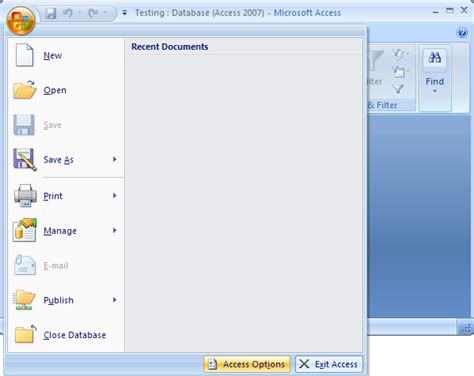Minimize the Microsoft Access window
This screenshot has width=474, height=376.
point(435,12)
